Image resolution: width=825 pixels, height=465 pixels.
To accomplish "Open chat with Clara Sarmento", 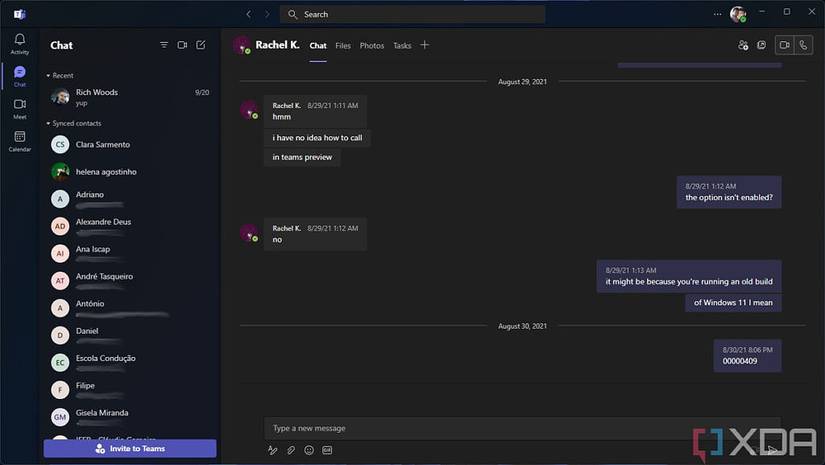I will [x=130, y=145].
